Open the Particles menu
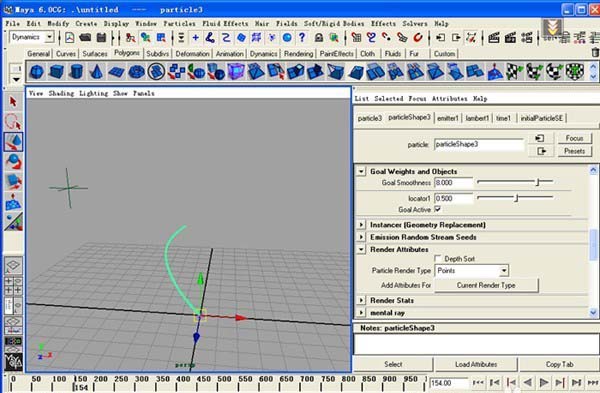This screenshot has width=600, height=393. 179,24
